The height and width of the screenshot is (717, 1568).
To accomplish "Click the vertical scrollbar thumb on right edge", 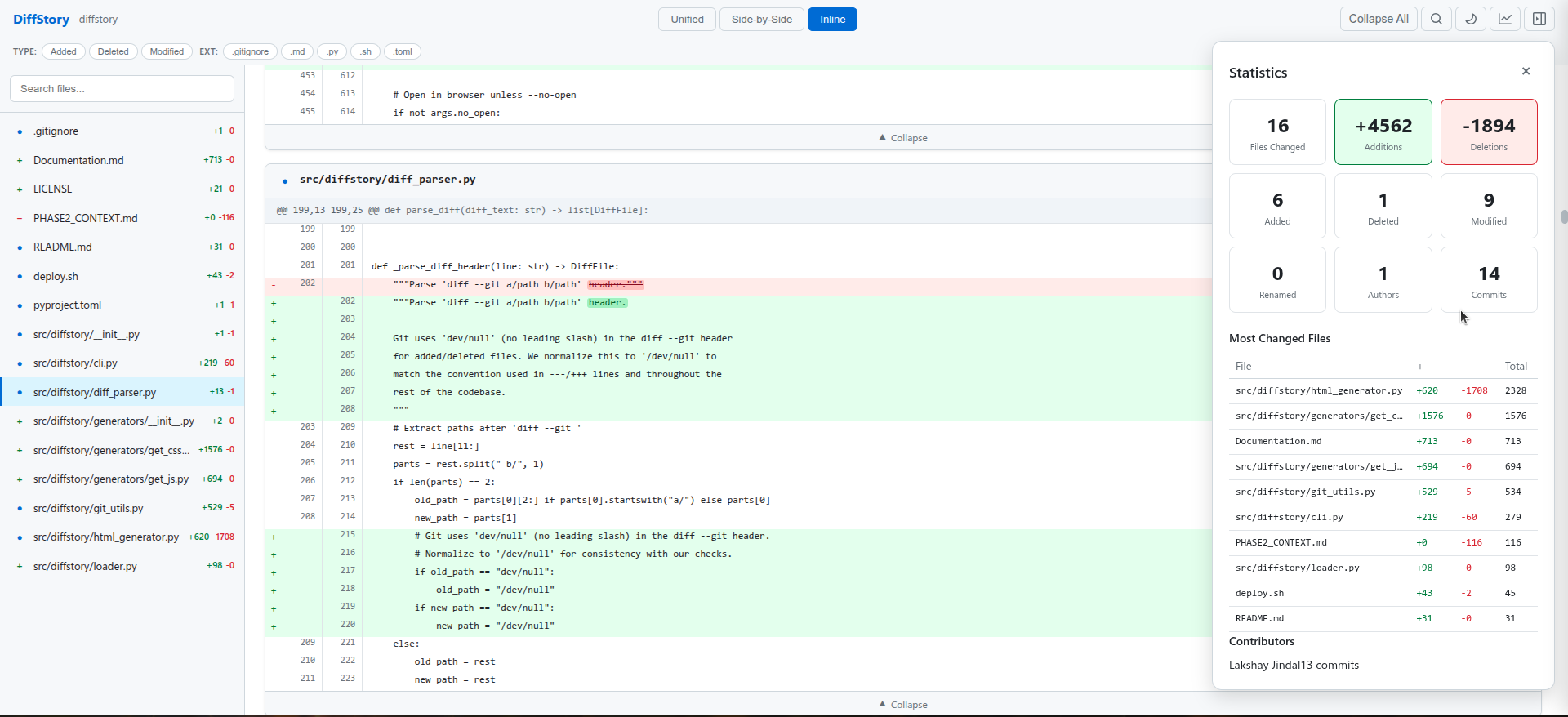I will point(1564,216).
